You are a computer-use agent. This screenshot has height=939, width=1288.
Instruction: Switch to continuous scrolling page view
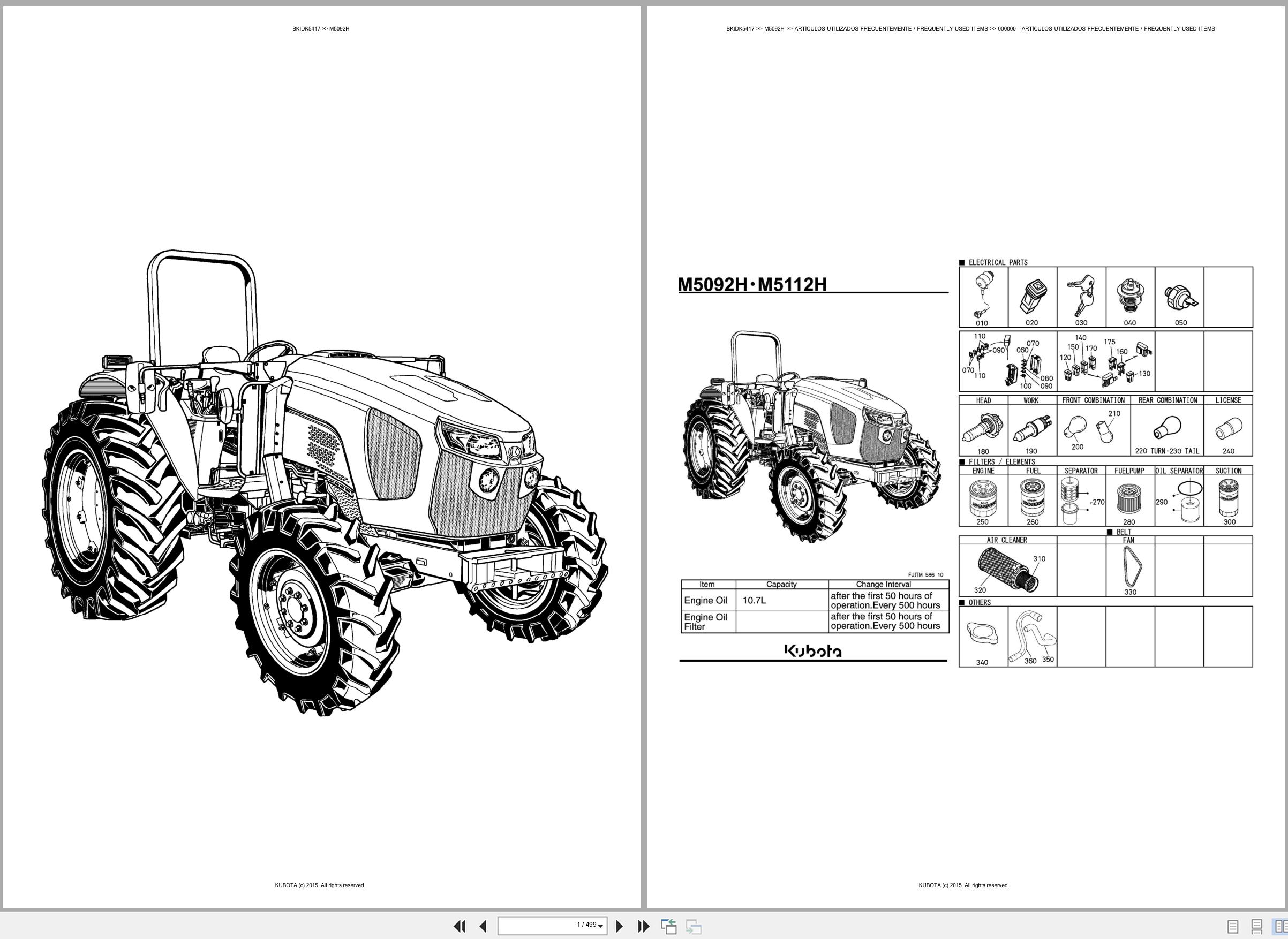(x=1257, y=927)
